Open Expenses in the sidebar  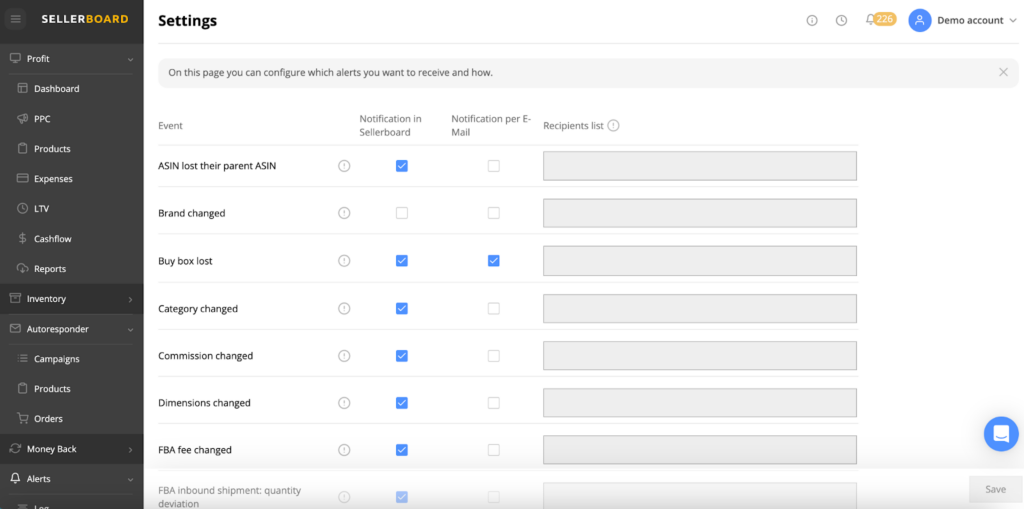tap(54, 179)
